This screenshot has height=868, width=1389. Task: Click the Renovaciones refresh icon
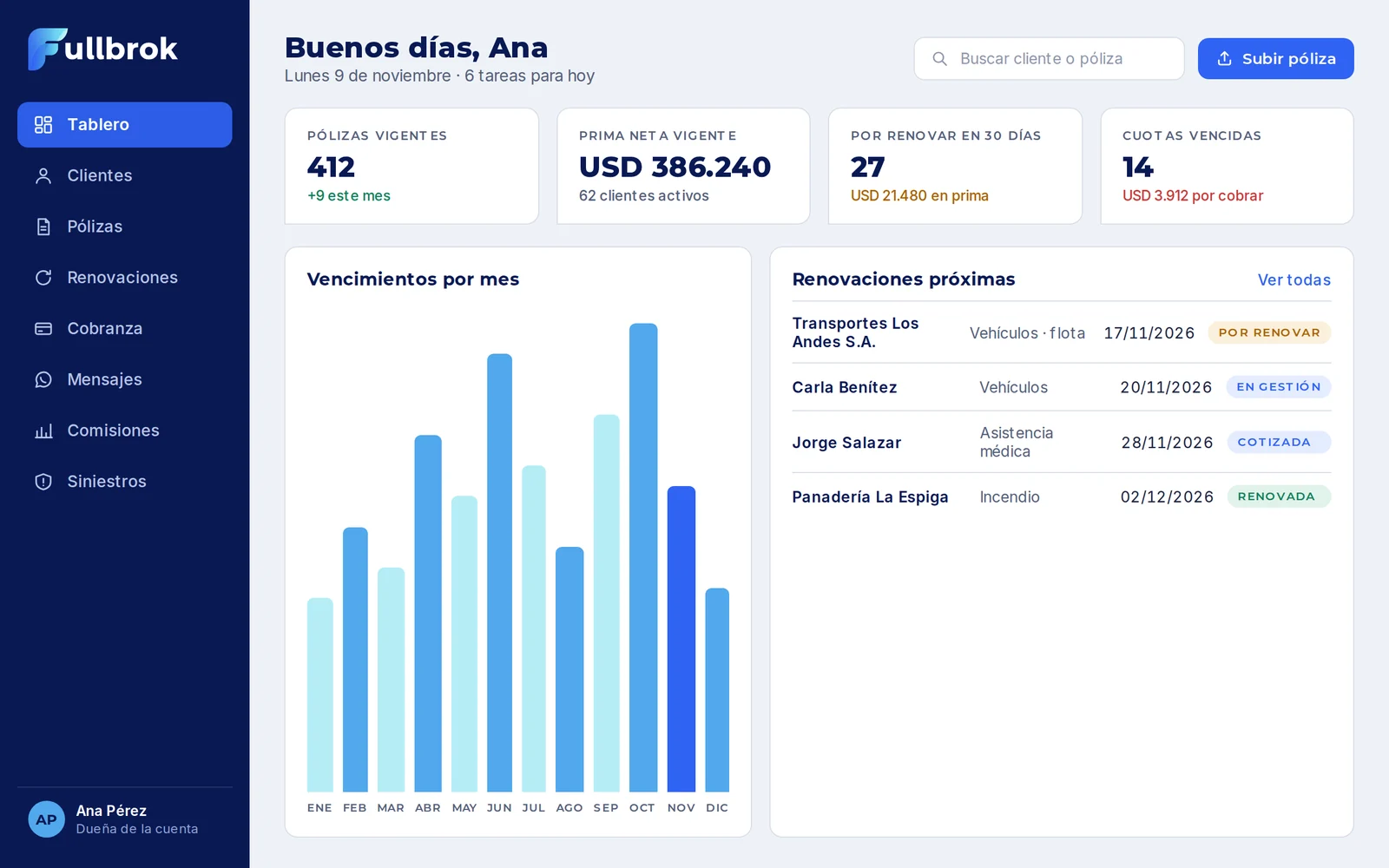coord(43,278)
